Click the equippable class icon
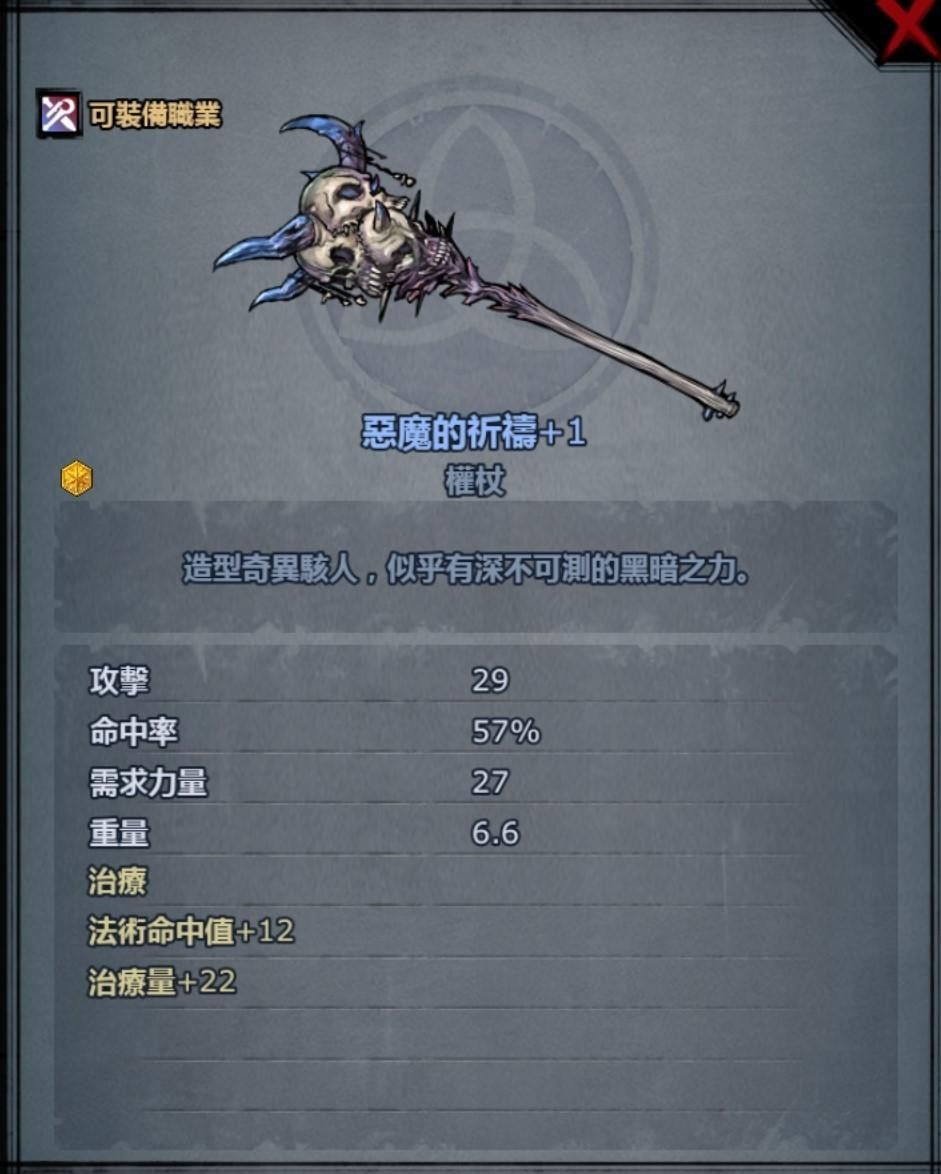The image size is (941, 1174). coord(58,114)
